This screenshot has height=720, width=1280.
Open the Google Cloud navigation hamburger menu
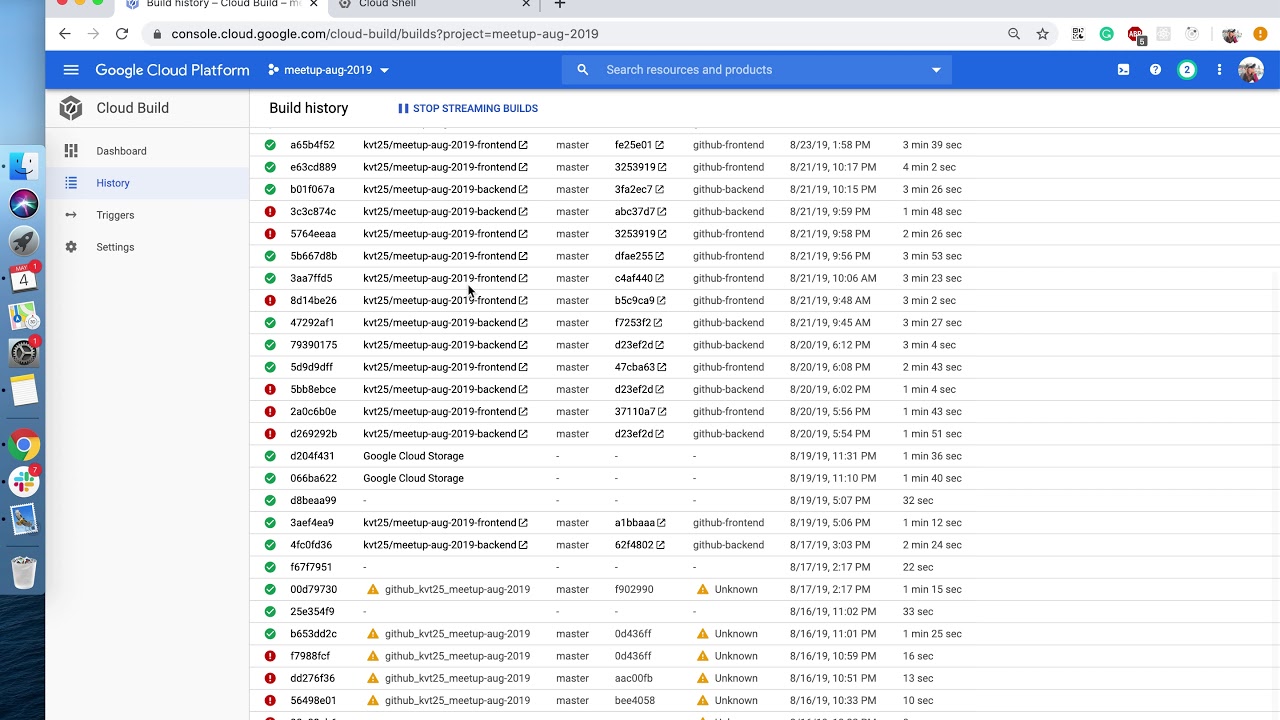[x=70, y=70]
